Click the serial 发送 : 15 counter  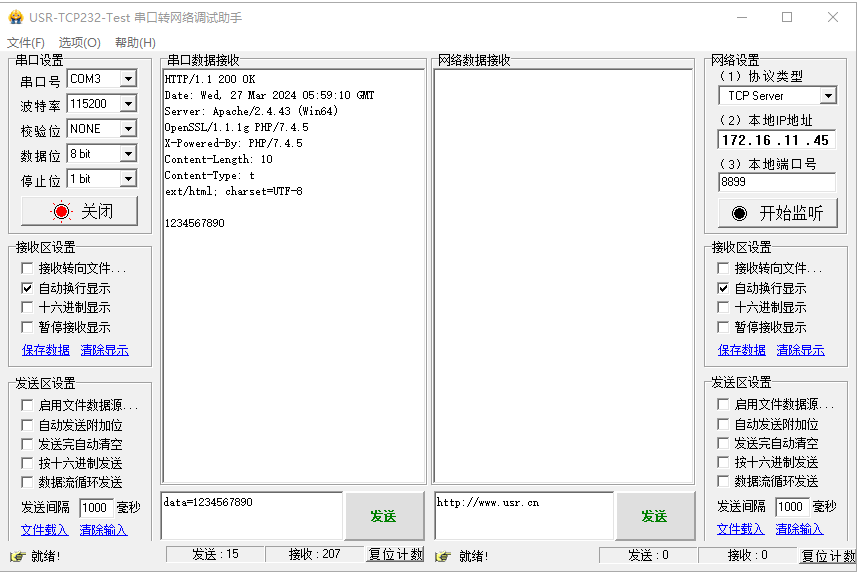[x=215, y=554]
